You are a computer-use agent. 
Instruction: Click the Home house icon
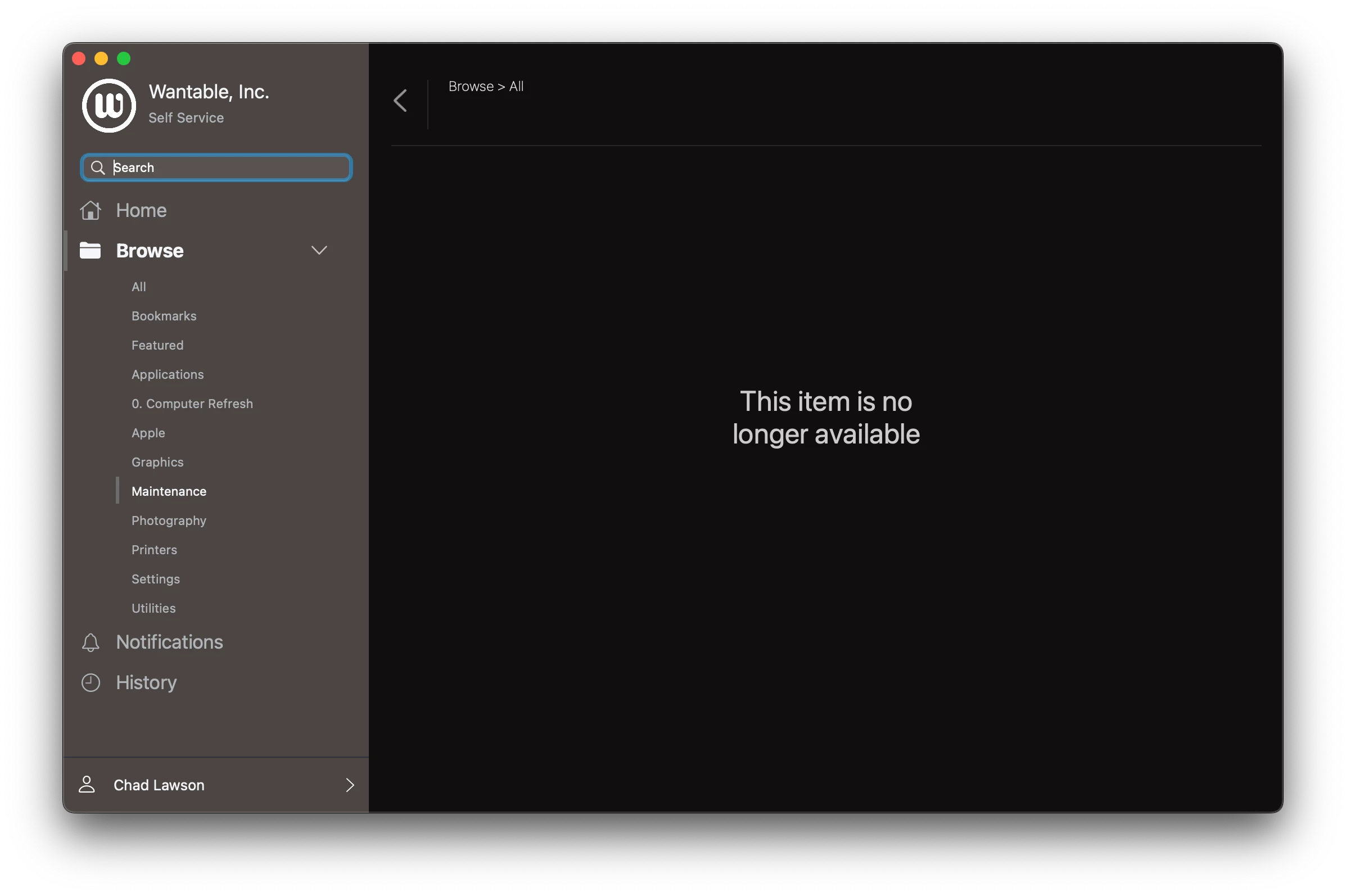coord(91,210)
